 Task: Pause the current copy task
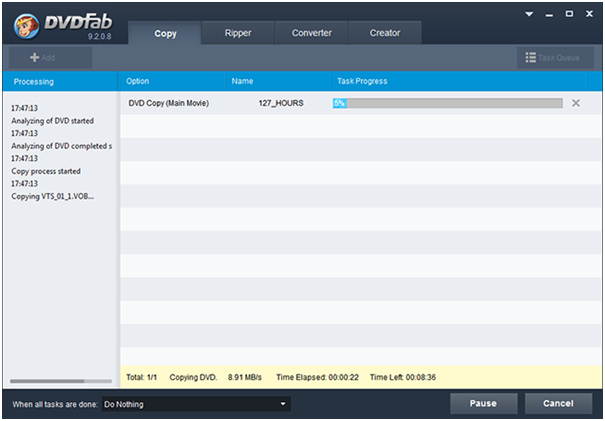pyautogui.click(x=485, y=404)
